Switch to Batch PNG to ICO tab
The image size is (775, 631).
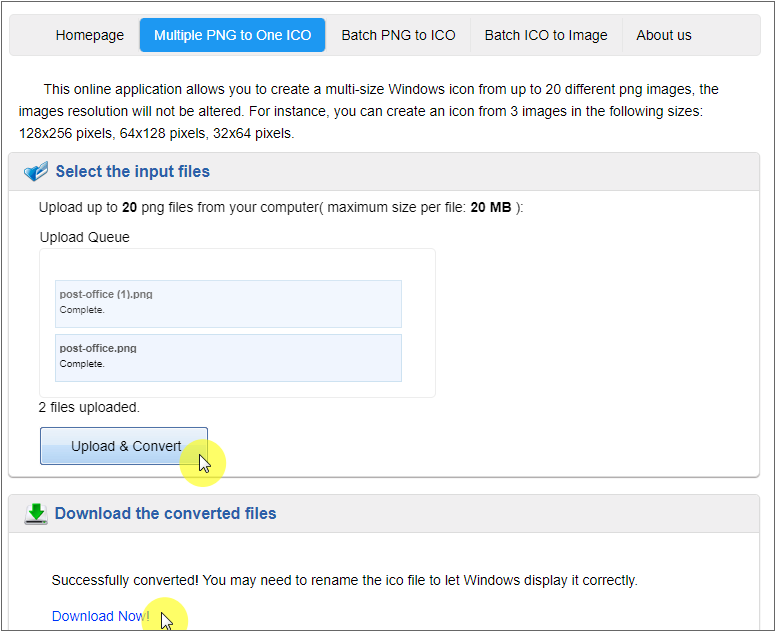[x=398, y=35]
